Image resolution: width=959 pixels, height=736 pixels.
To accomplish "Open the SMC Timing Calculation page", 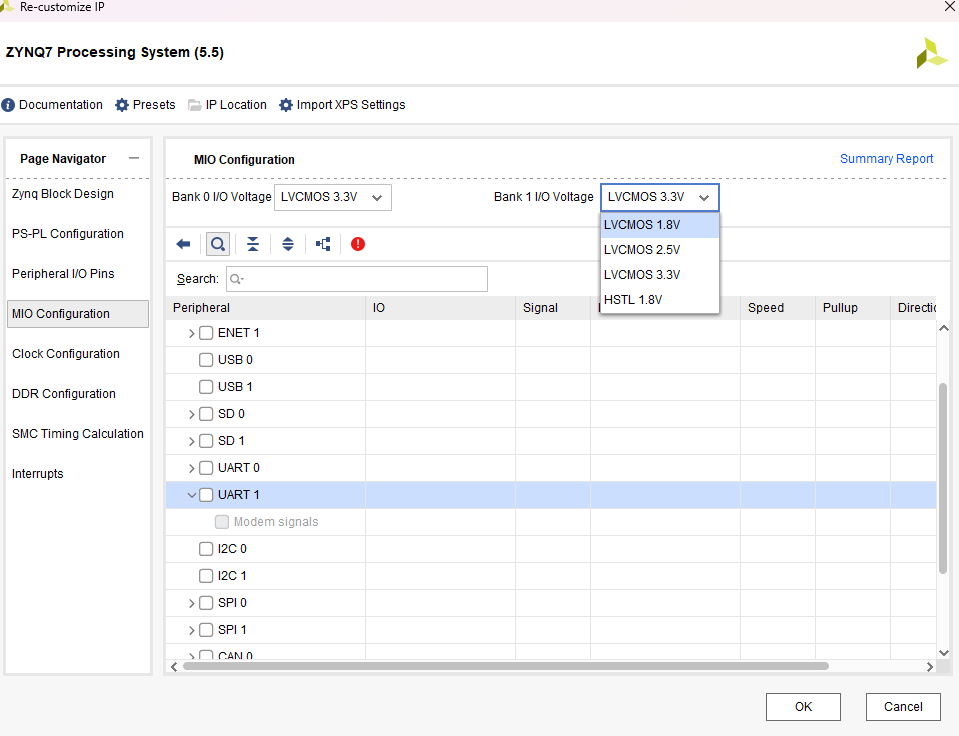I will point(78,434).
